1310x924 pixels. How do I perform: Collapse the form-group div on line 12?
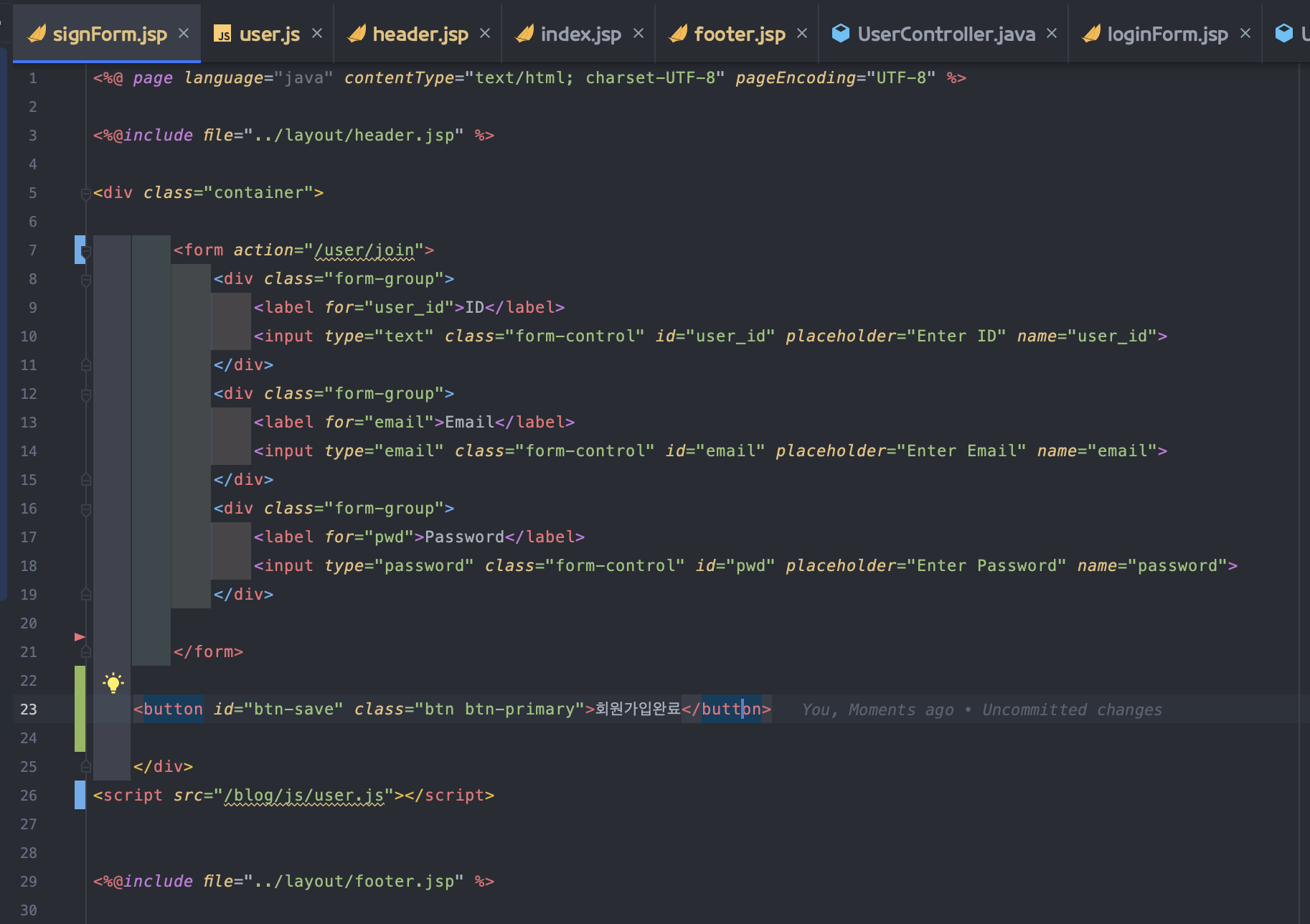coord(86,395)
